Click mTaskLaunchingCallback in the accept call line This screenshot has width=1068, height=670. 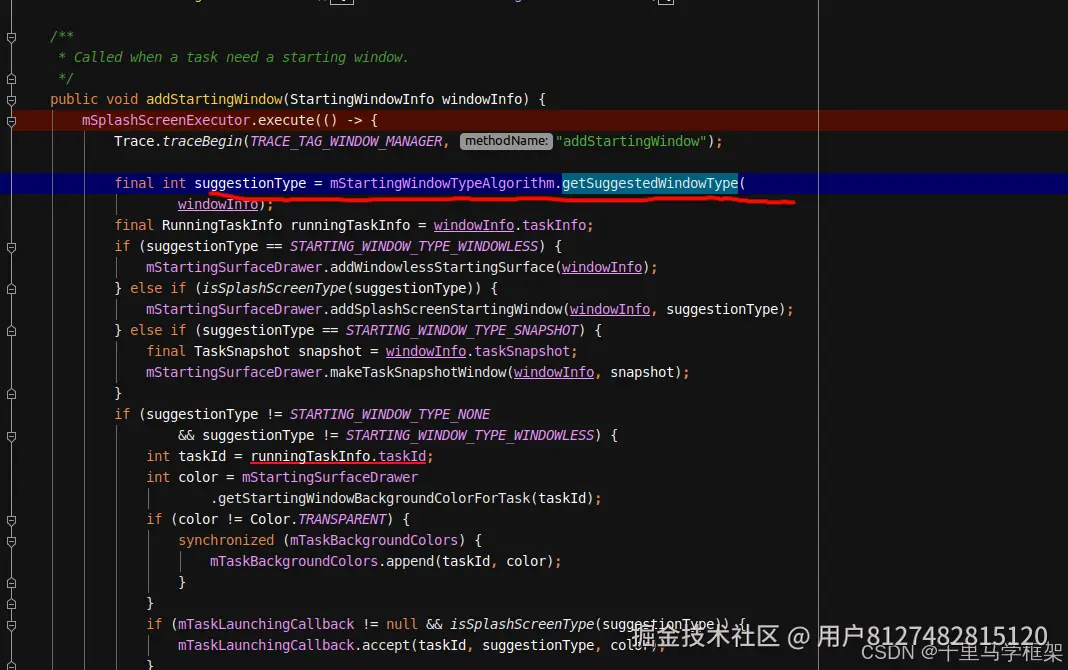point(266,645)
